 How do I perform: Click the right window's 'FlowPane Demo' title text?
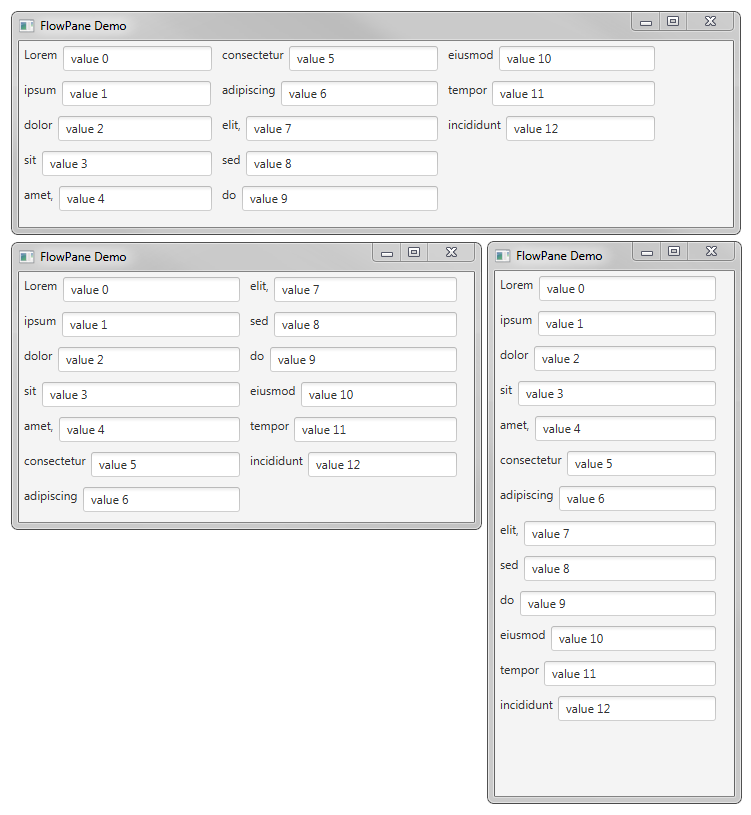click(x=559, y=256)
